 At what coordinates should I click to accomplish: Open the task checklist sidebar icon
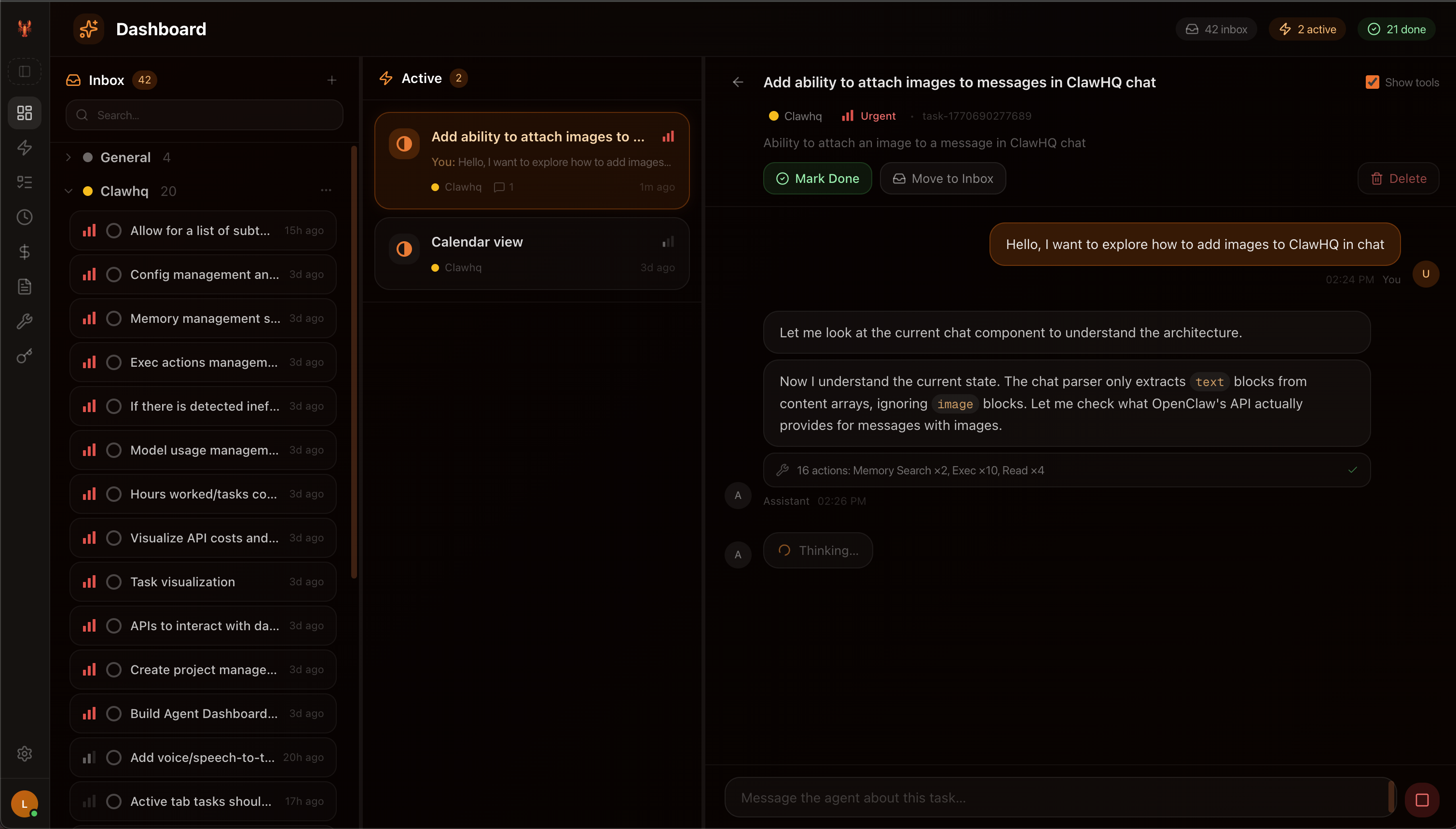(x=25, y=182)
